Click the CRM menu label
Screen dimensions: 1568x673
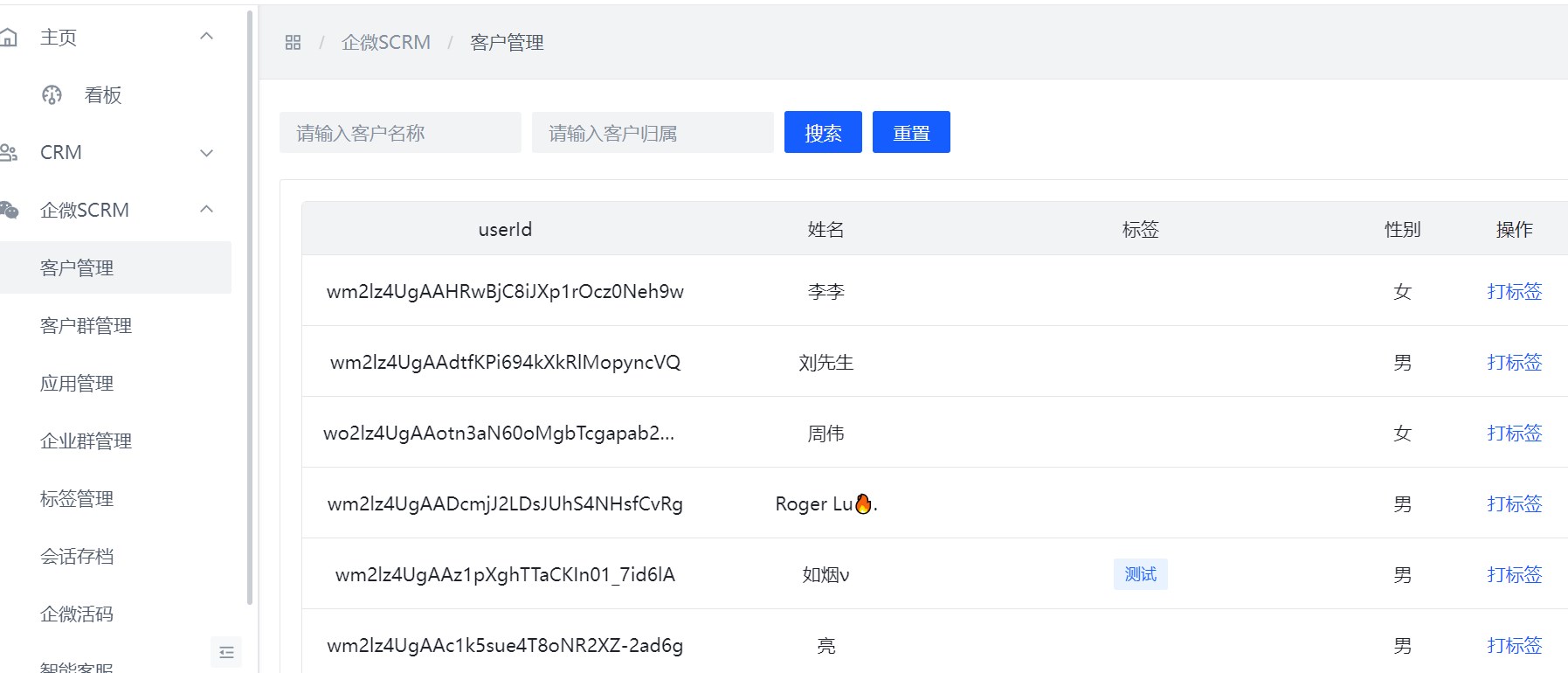tap(61, 152)
